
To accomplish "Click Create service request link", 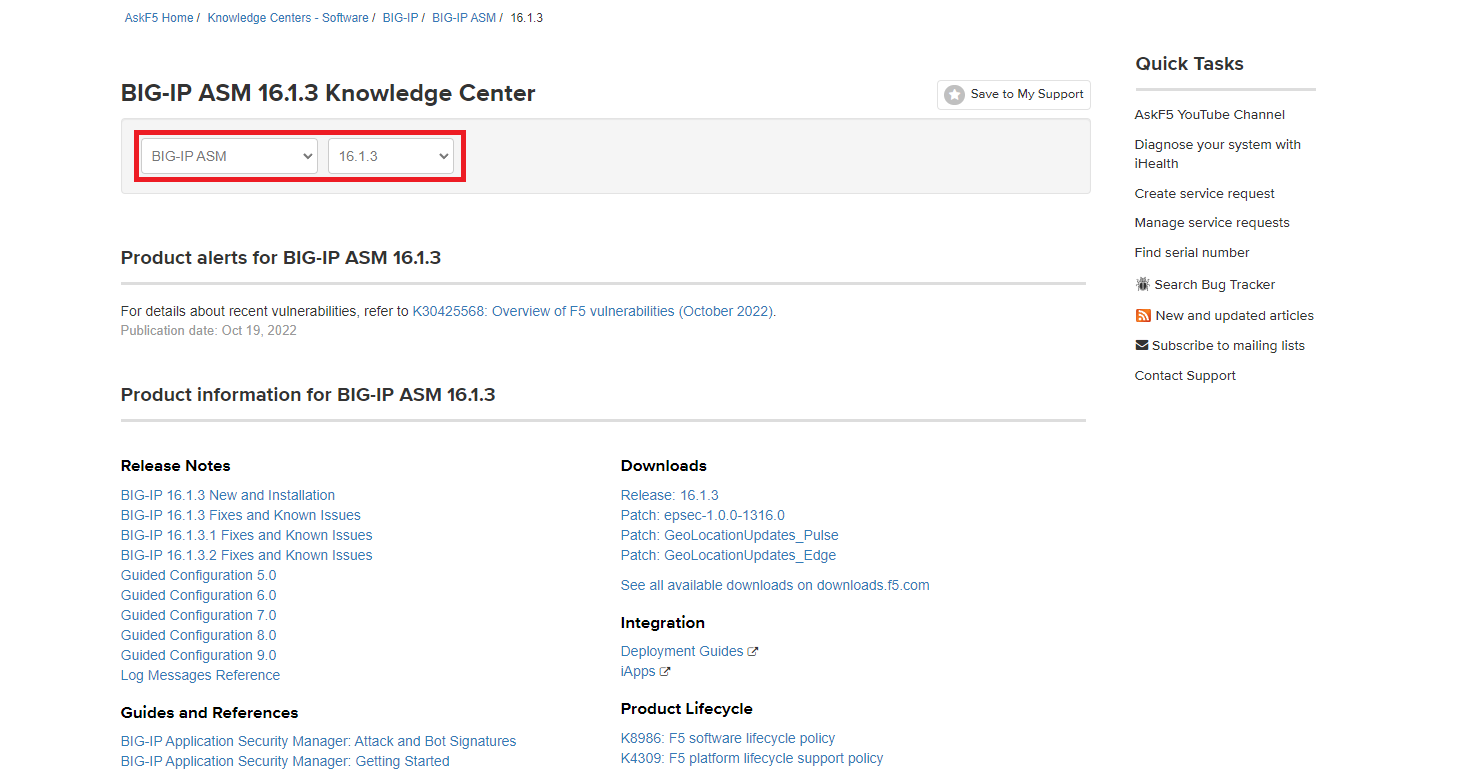I will 1204,193.
